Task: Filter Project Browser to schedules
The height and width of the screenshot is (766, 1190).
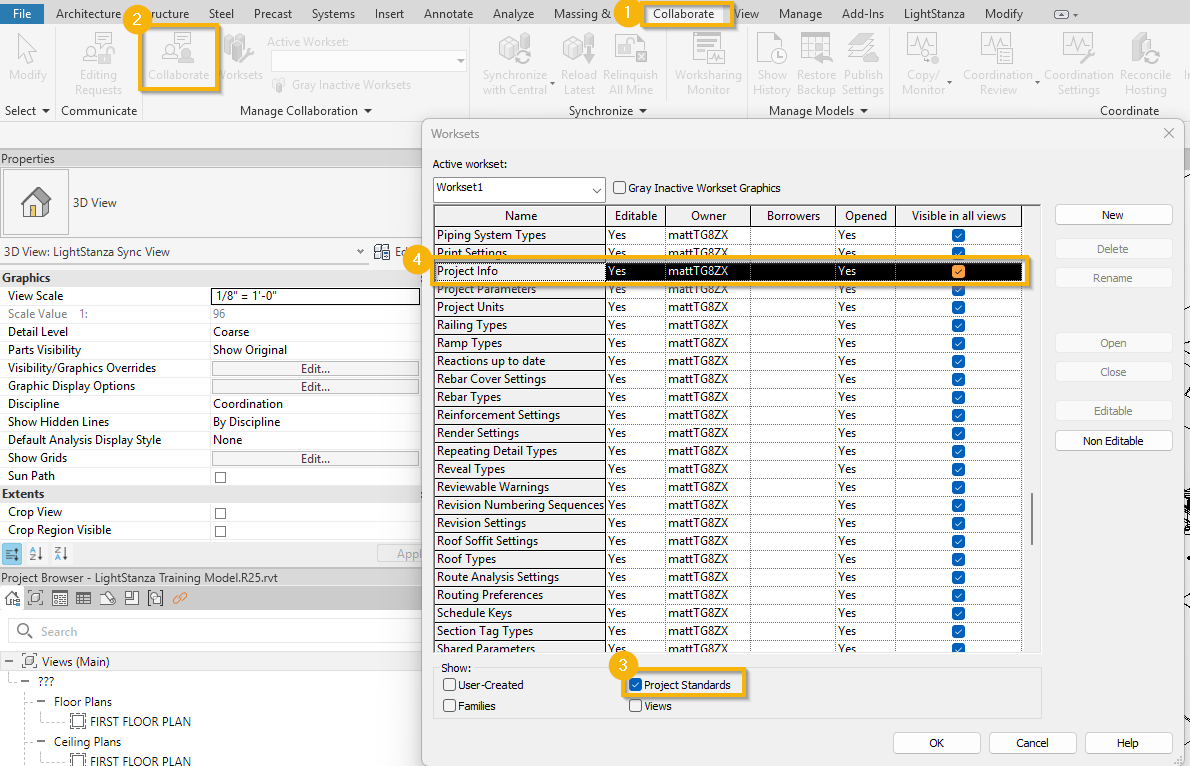Action: pos(83,598)
